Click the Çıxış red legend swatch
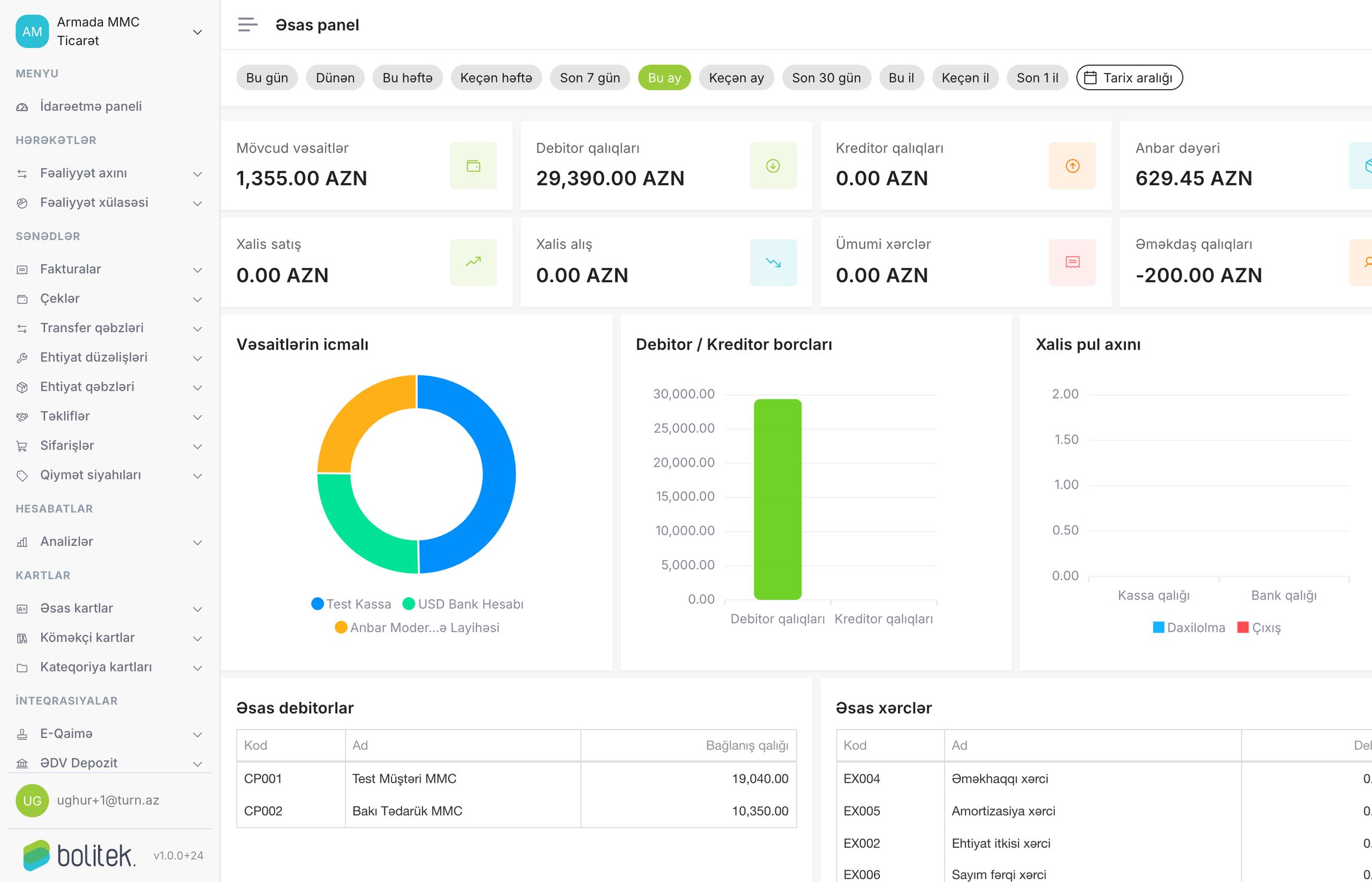1372x882 pixels. tap(1243, 627)
